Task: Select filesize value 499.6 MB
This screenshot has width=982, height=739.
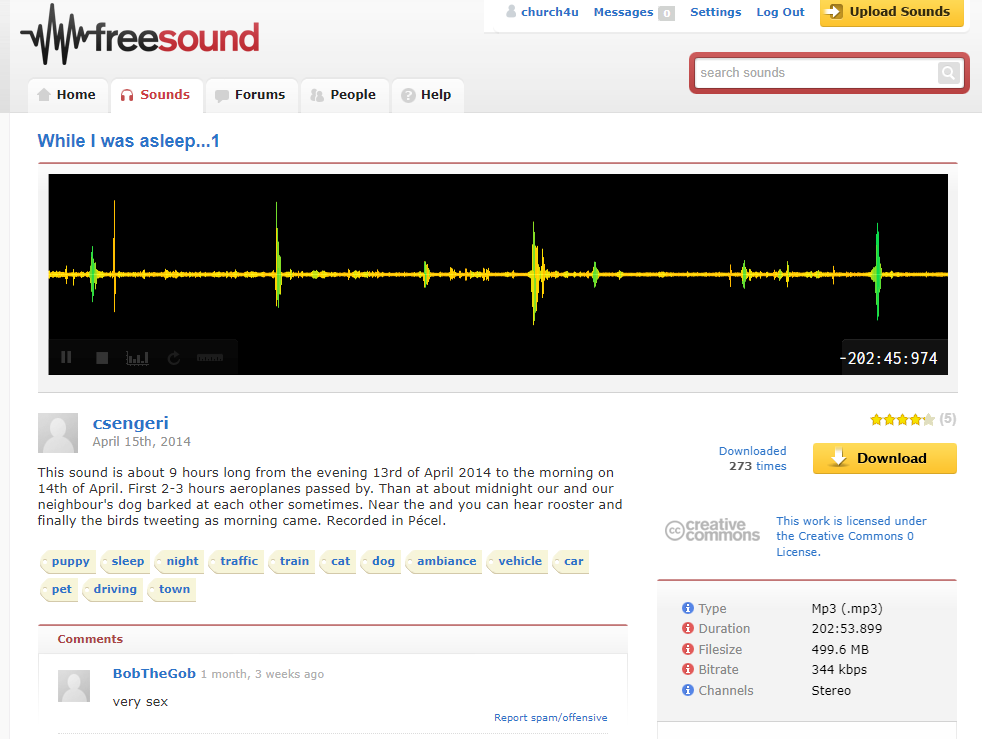Action: [840, 649]
